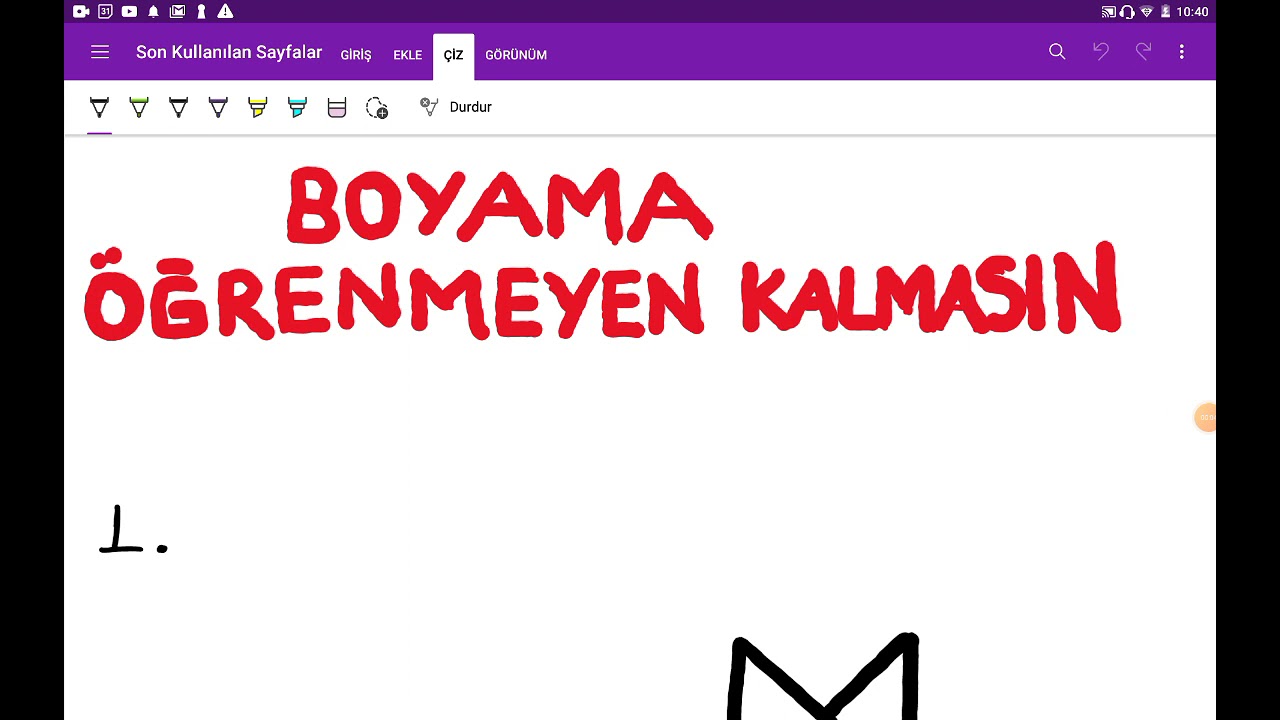The image size is (1280, 720).
Task: Tap the cast screen status icon
Action: point(1108,12)
